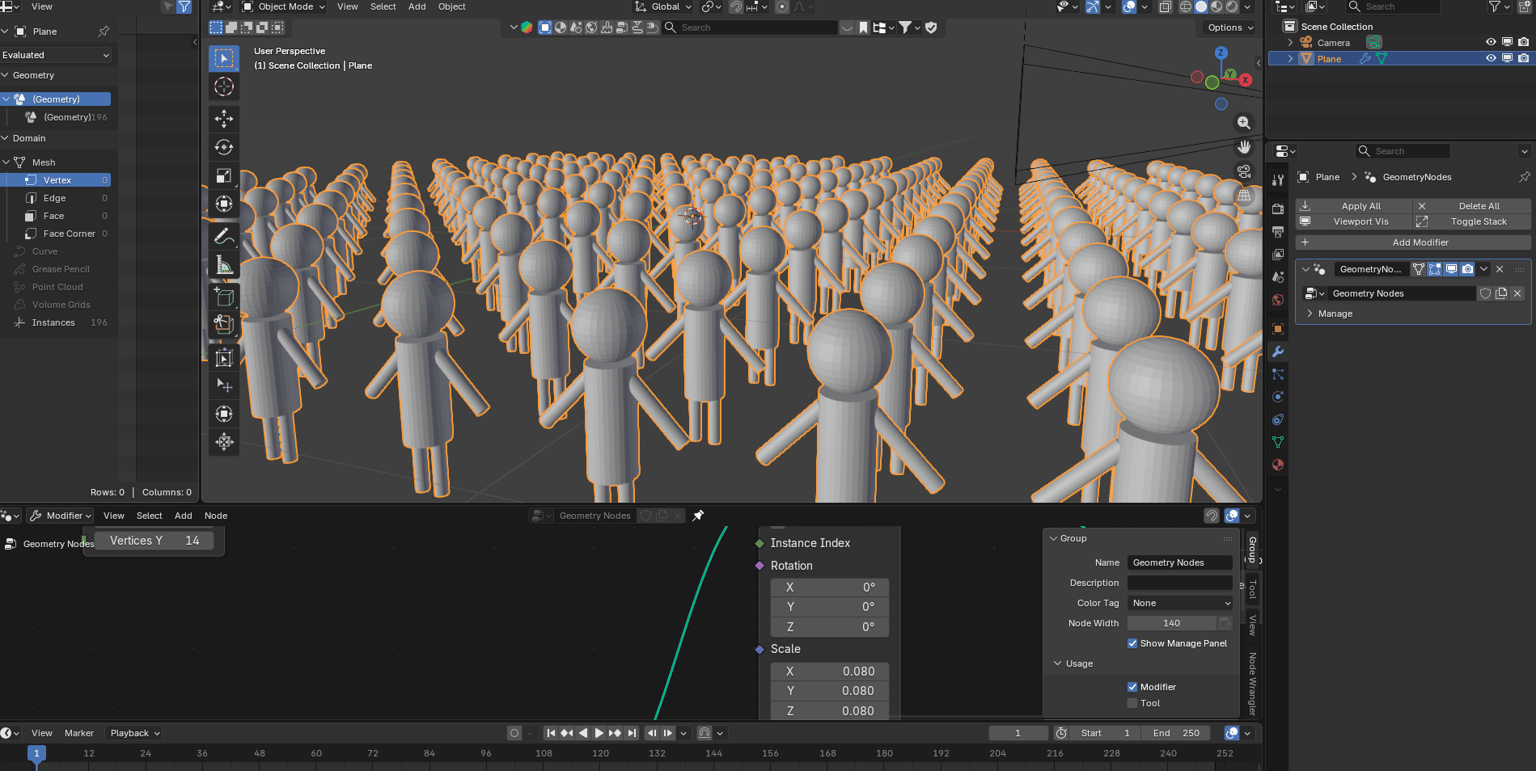The image size is (1536, 771).
Task: Open the Tool properties tab icon
Action: tap(1278, 180)
